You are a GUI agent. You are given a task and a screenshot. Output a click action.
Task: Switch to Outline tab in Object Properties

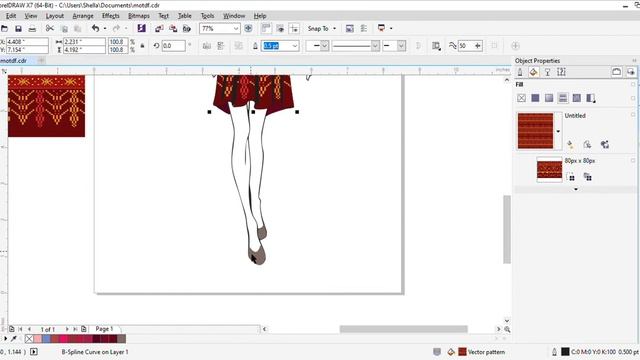(520, 72)
